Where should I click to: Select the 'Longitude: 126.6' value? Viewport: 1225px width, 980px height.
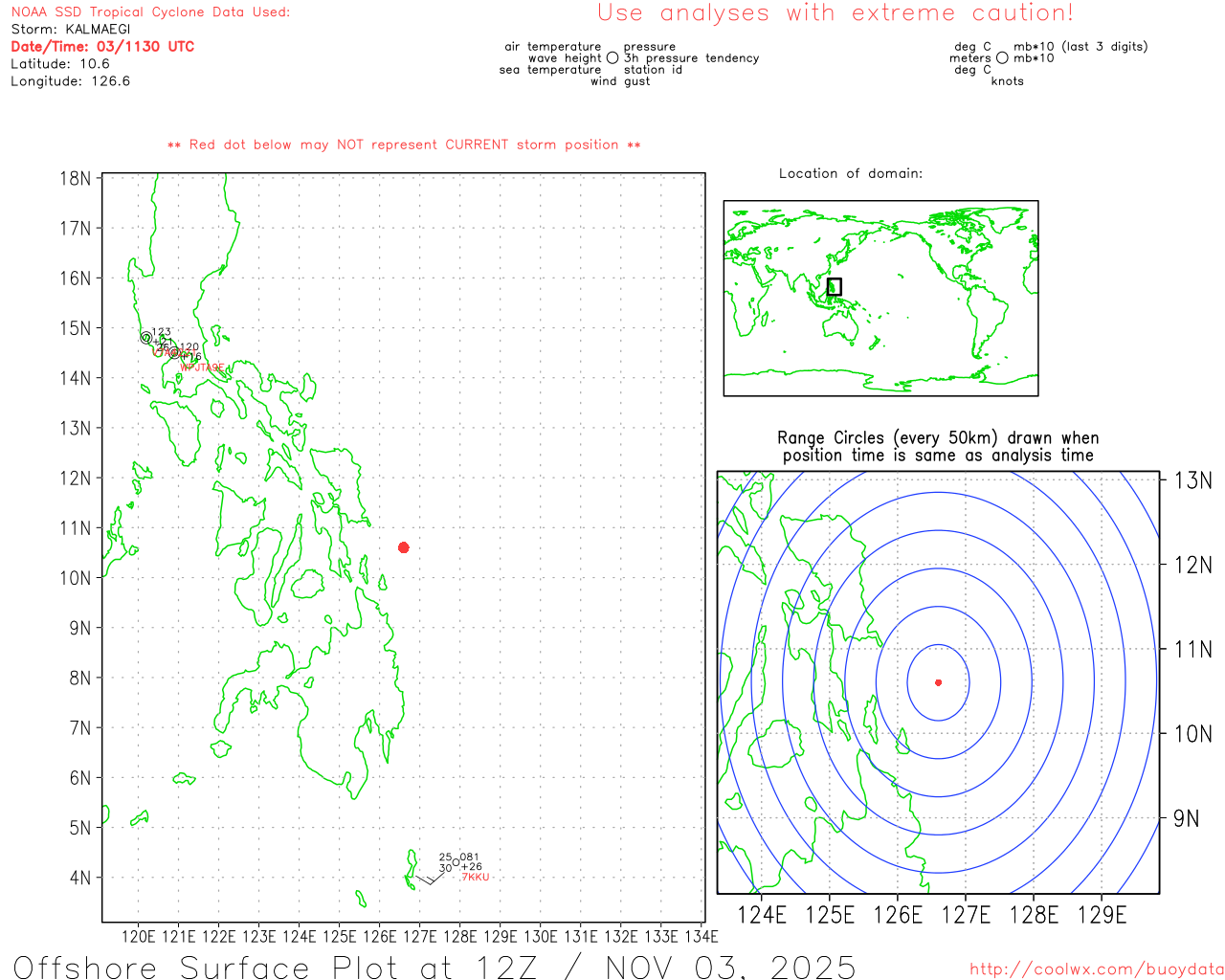(71, 81)
